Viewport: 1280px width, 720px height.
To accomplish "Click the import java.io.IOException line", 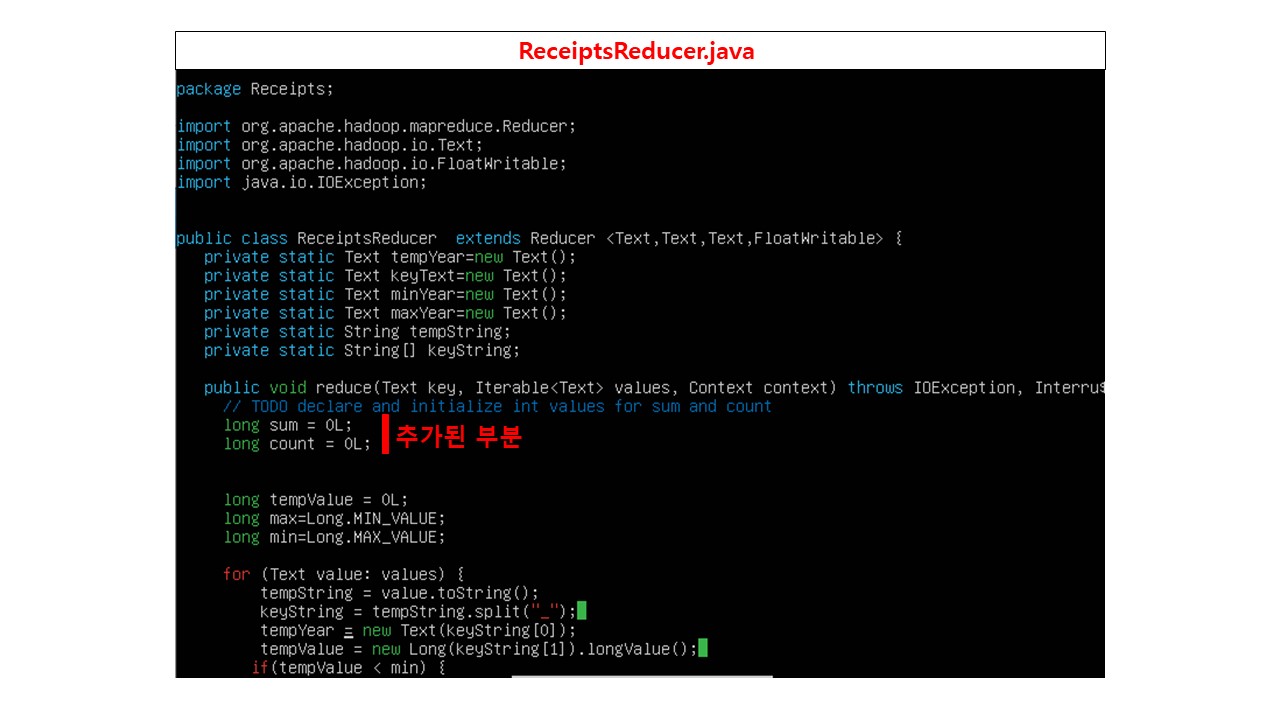I will tap(302, 183).
